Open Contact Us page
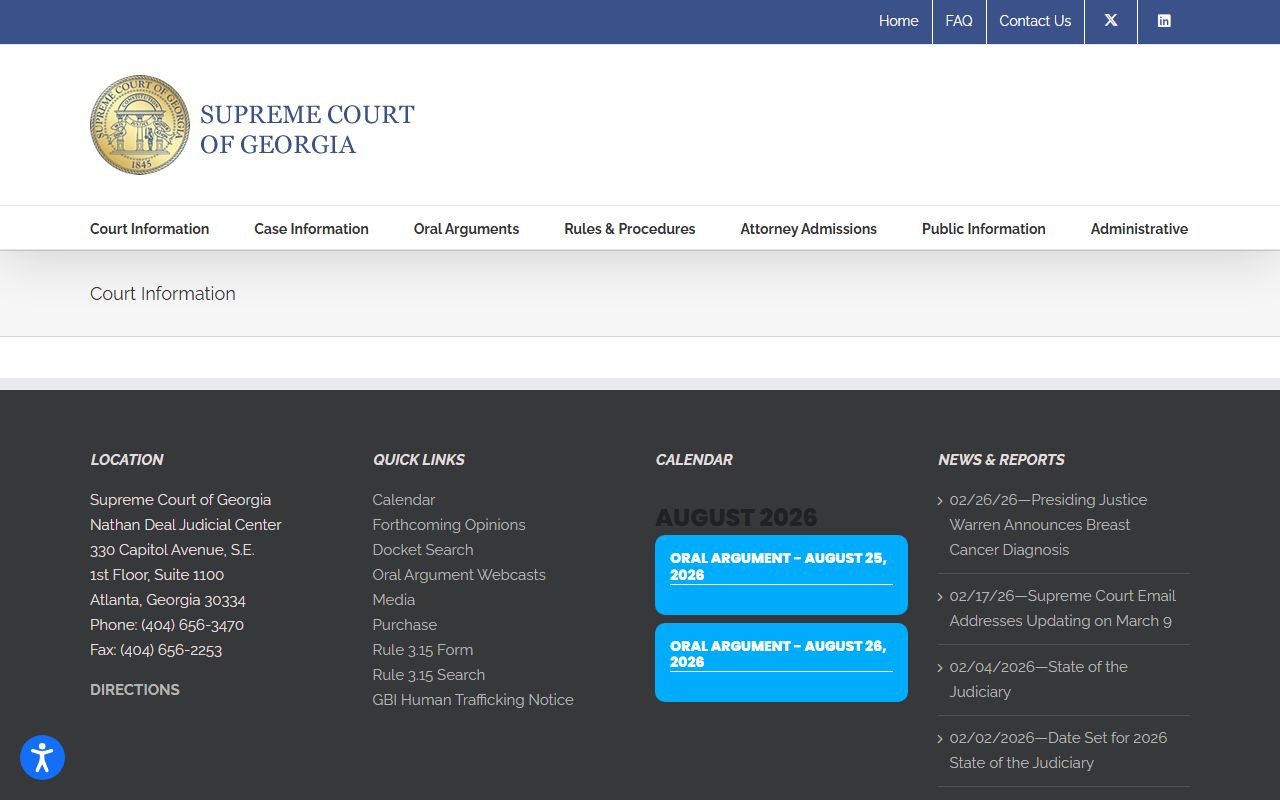 click(1035, 21)
